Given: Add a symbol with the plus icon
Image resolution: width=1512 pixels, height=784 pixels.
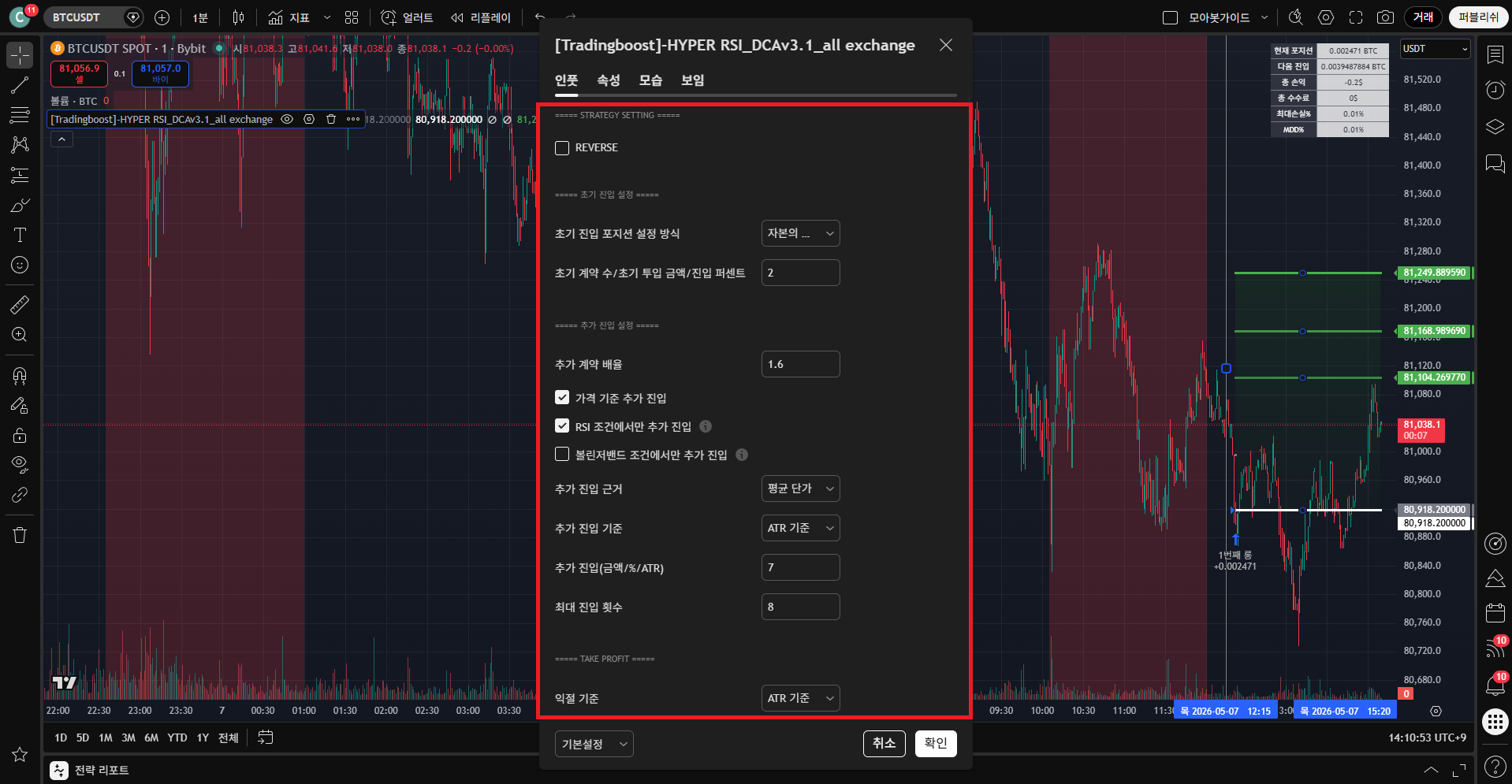Looking at the screenshot, I should (x=162, y=17).
